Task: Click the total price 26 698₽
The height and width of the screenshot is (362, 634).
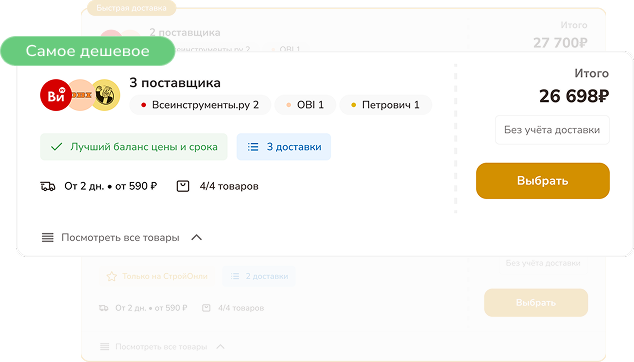Action: [574, 96]
